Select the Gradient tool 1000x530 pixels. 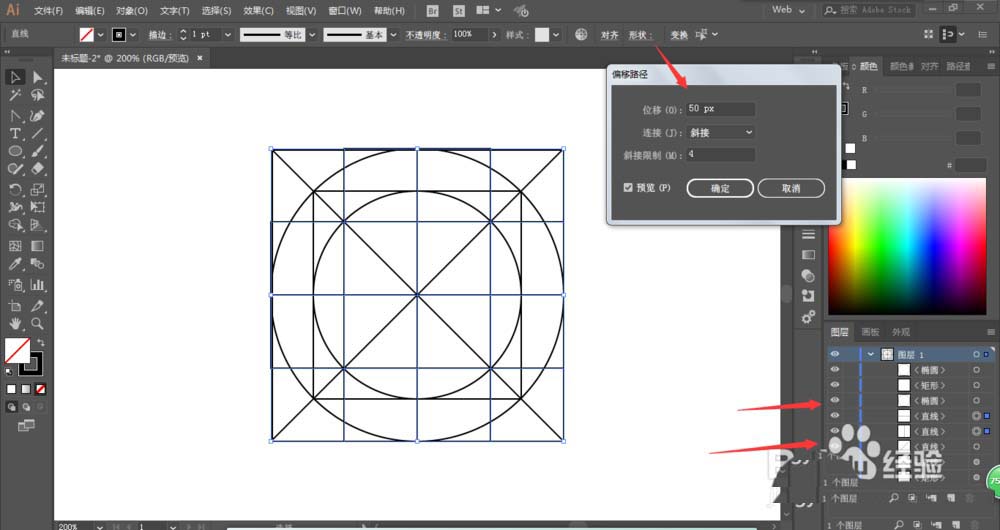coord(38,246)
